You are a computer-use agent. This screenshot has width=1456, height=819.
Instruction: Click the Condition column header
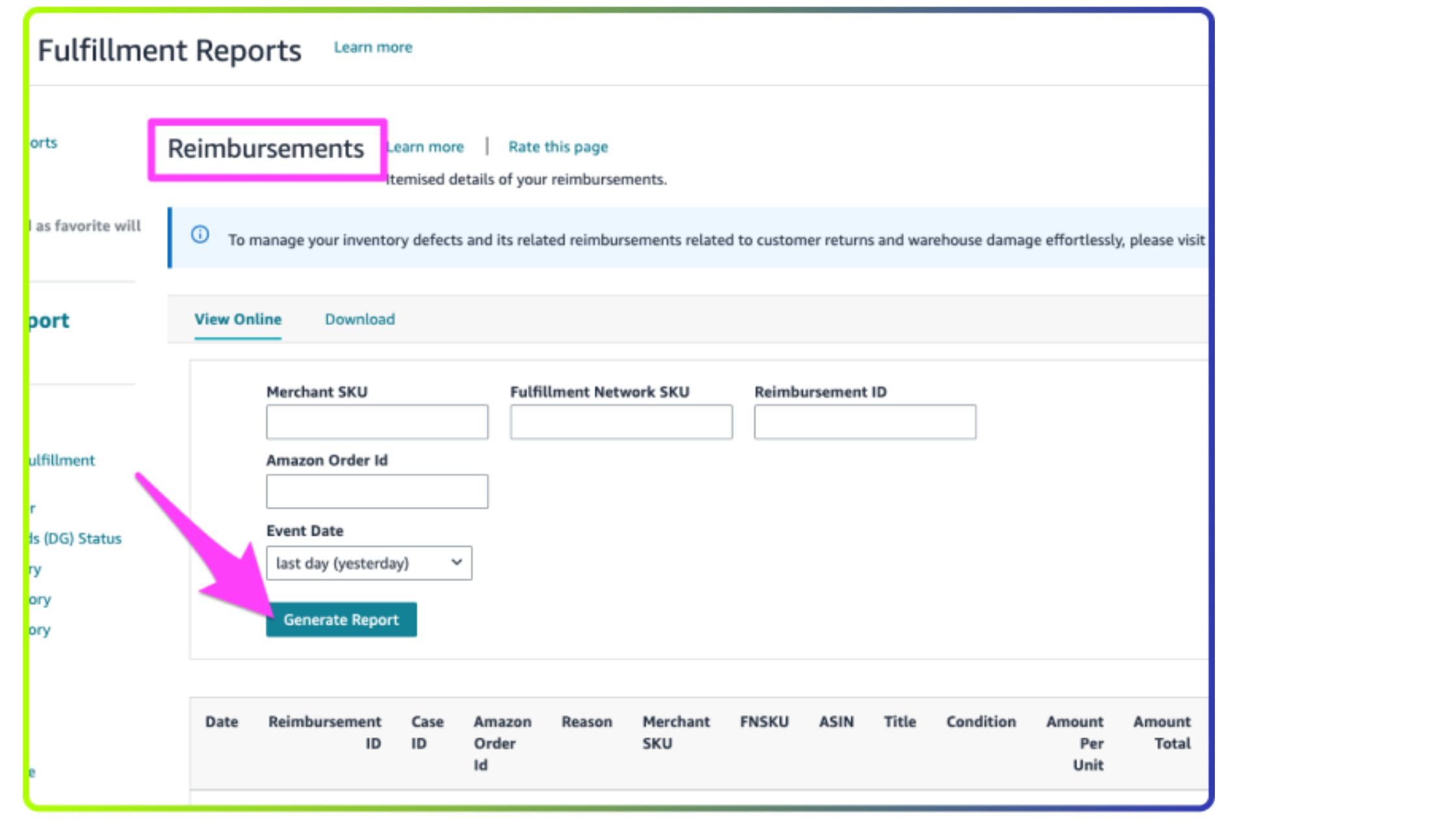point(980,721)
